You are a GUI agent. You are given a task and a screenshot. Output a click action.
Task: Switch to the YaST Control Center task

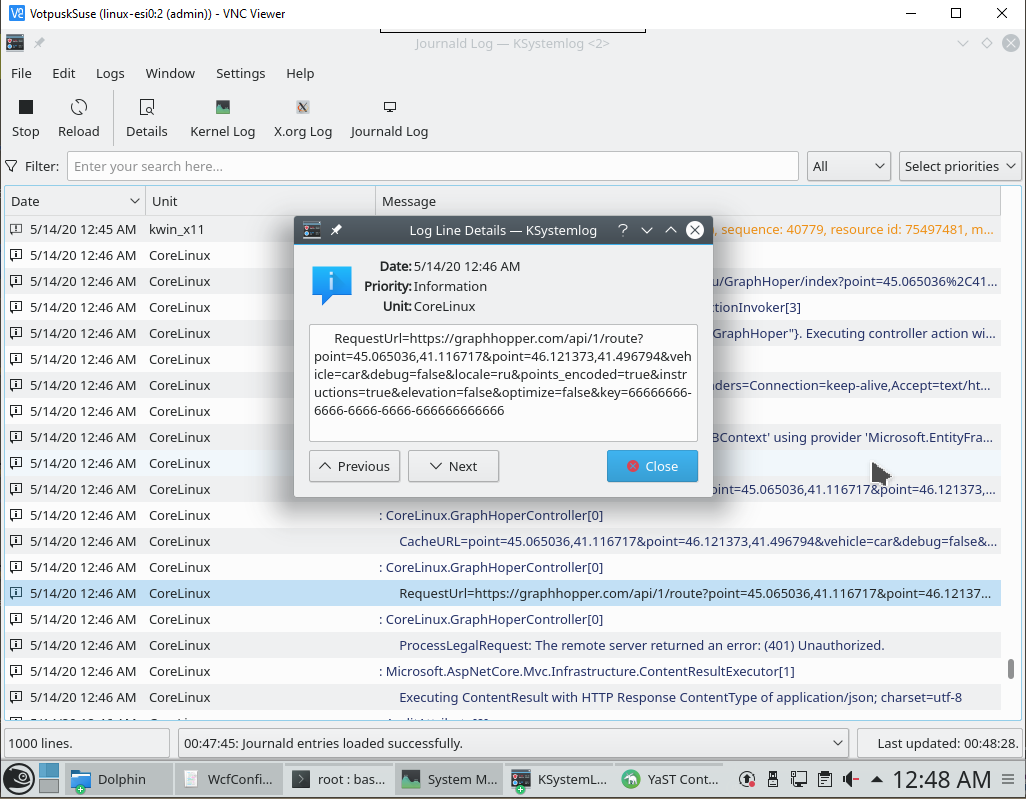[669, 779]
